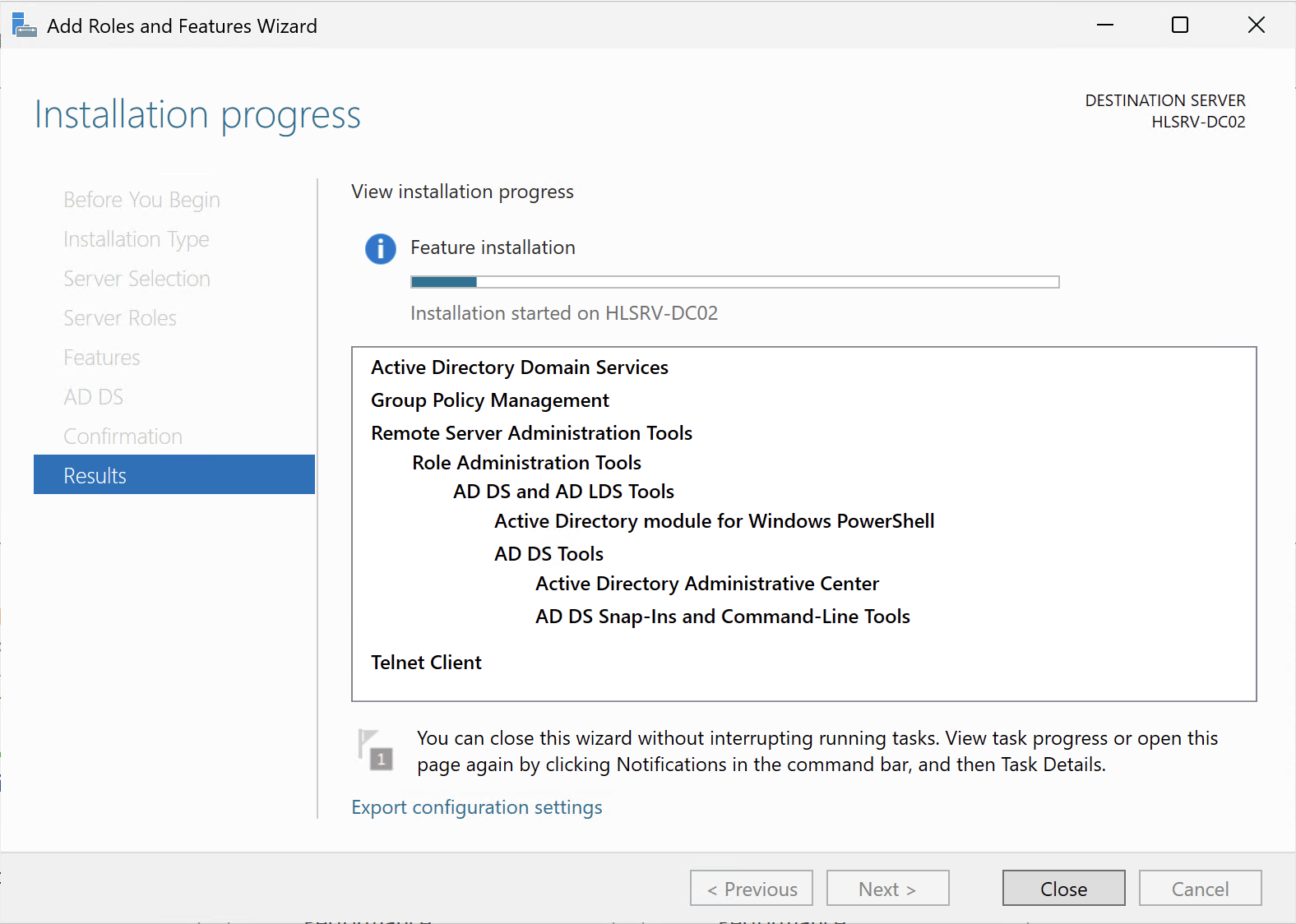The width and height of the screenshot is (1296, 924).
Task: Select the Results step in sidebar
Action: click(174, 475)
